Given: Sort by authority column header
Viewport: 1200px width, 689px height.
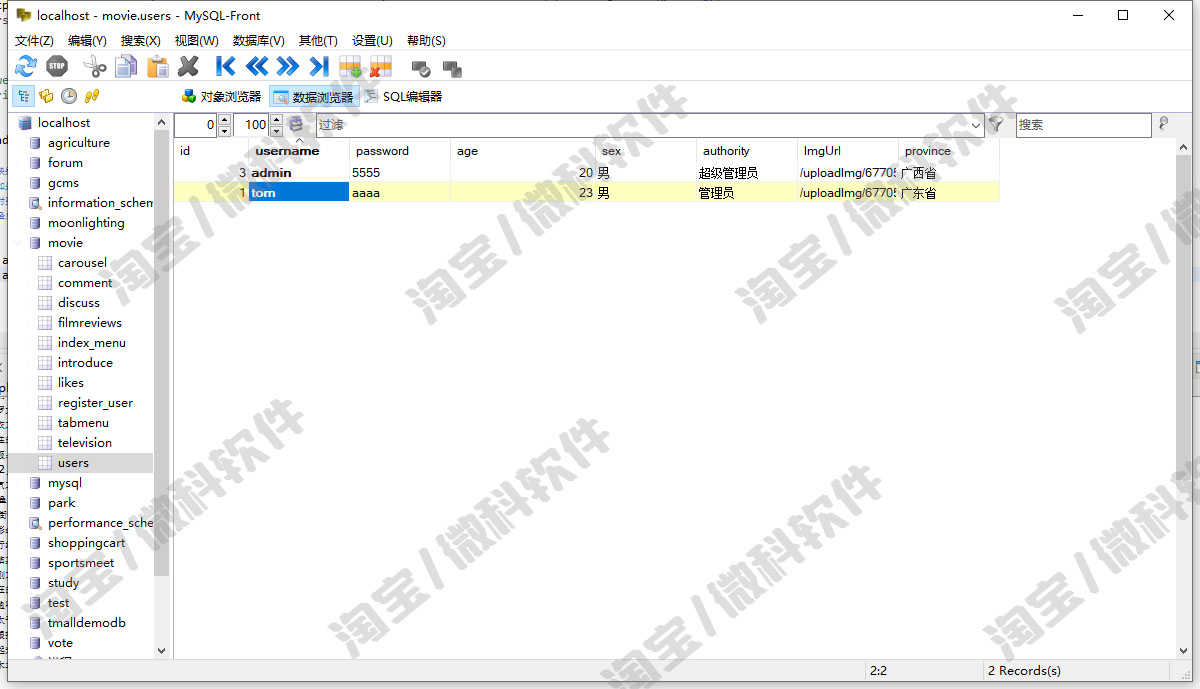Looking at the screenshot, I should click(747, 151).
